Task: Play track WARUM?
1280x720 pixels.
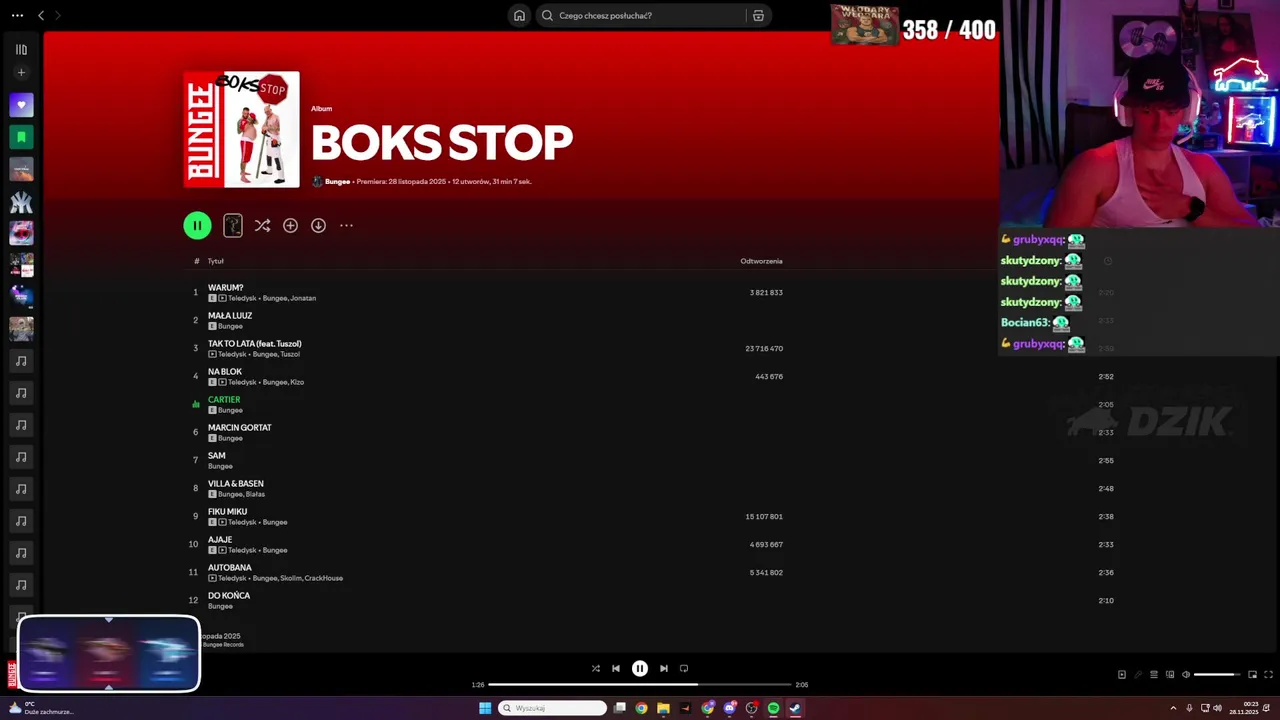Action: tap(225, 288)
